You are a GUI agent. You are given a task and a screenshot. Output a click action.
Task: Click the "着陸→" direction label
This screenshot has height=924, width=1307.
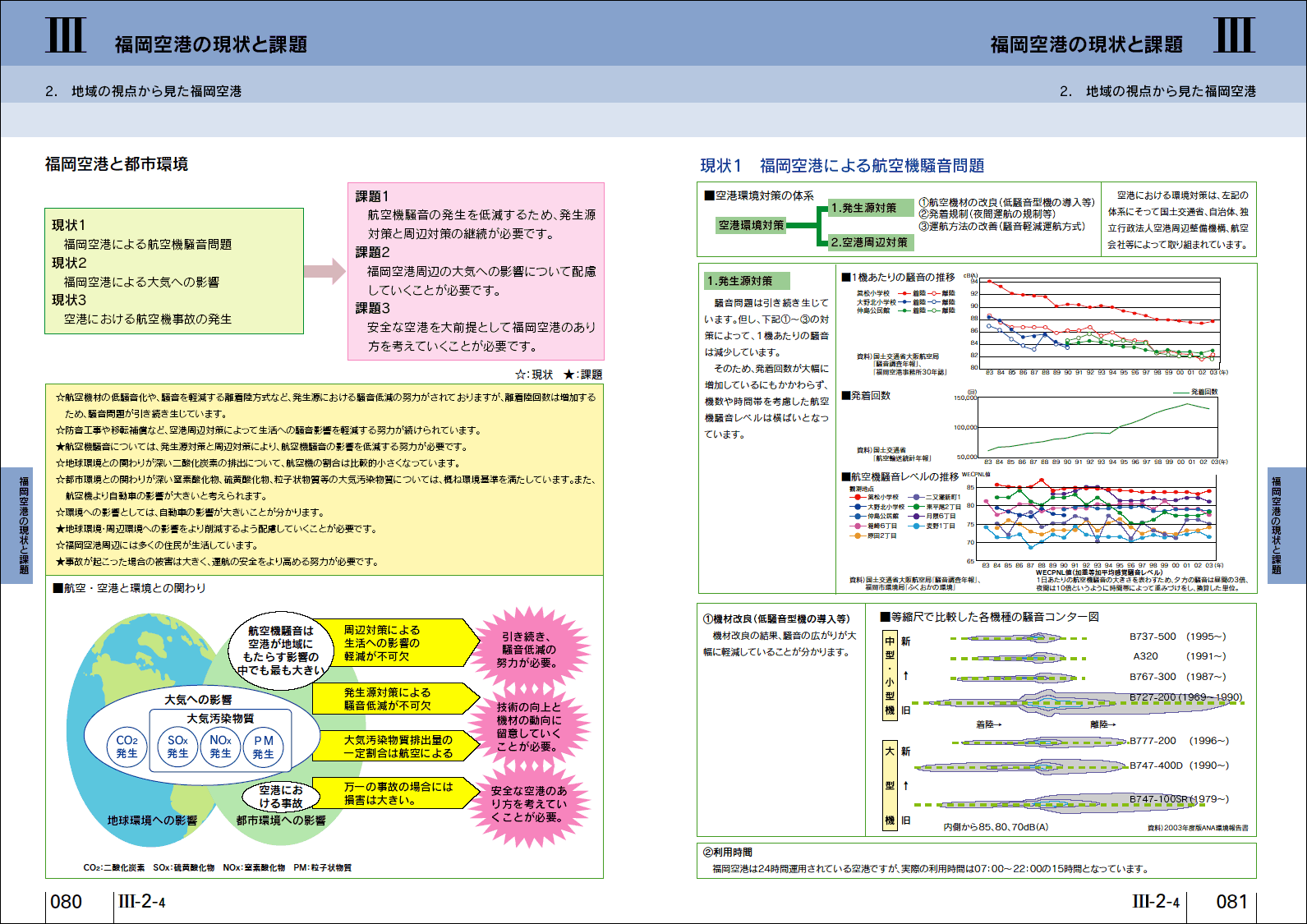988,724
